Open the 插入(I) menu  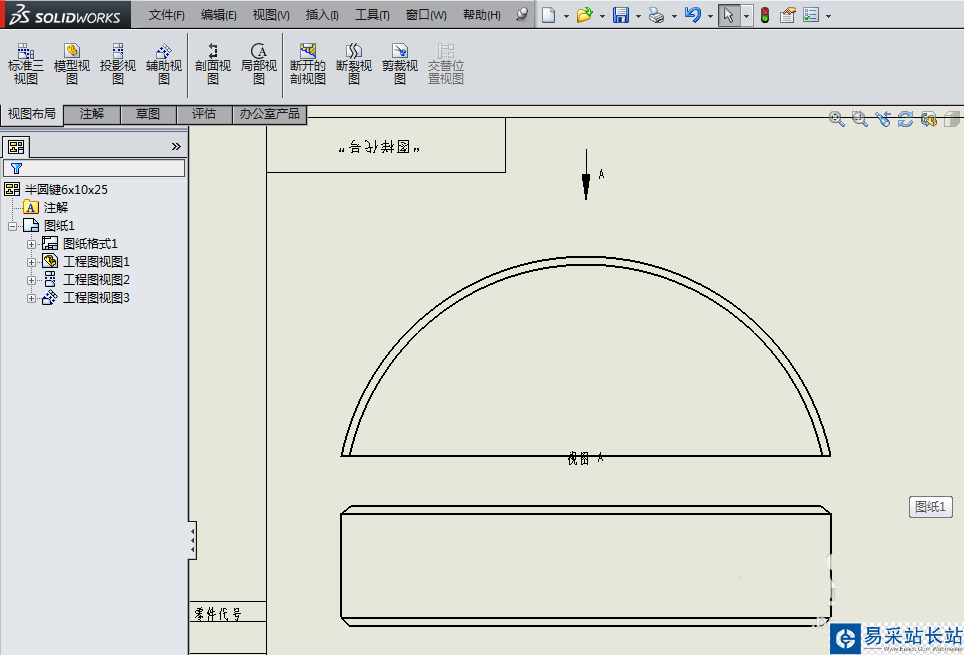[x=322, y=15]
